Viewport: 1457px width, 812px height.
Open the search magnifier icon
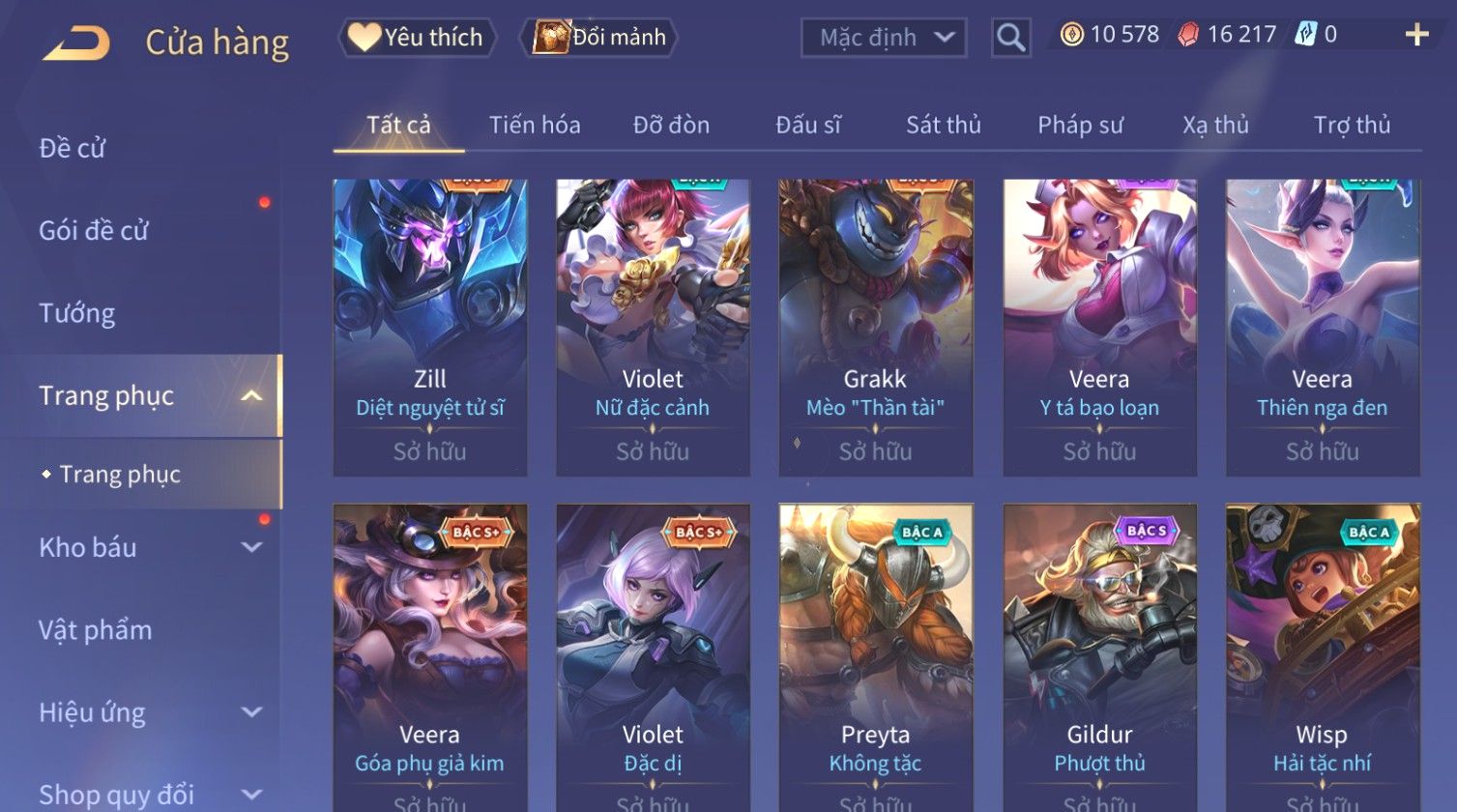[x=1010, y=38]
